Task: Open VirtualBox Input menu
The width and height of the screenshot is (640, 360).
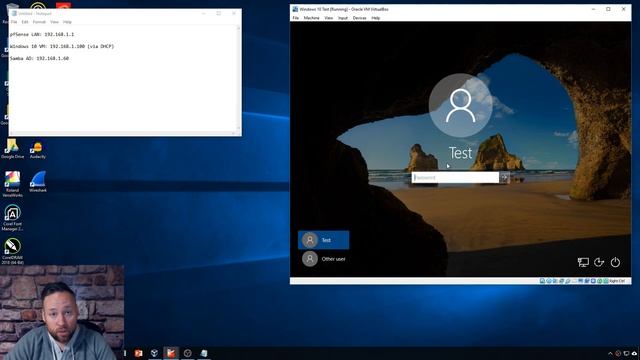Action: tap(343, 18)
